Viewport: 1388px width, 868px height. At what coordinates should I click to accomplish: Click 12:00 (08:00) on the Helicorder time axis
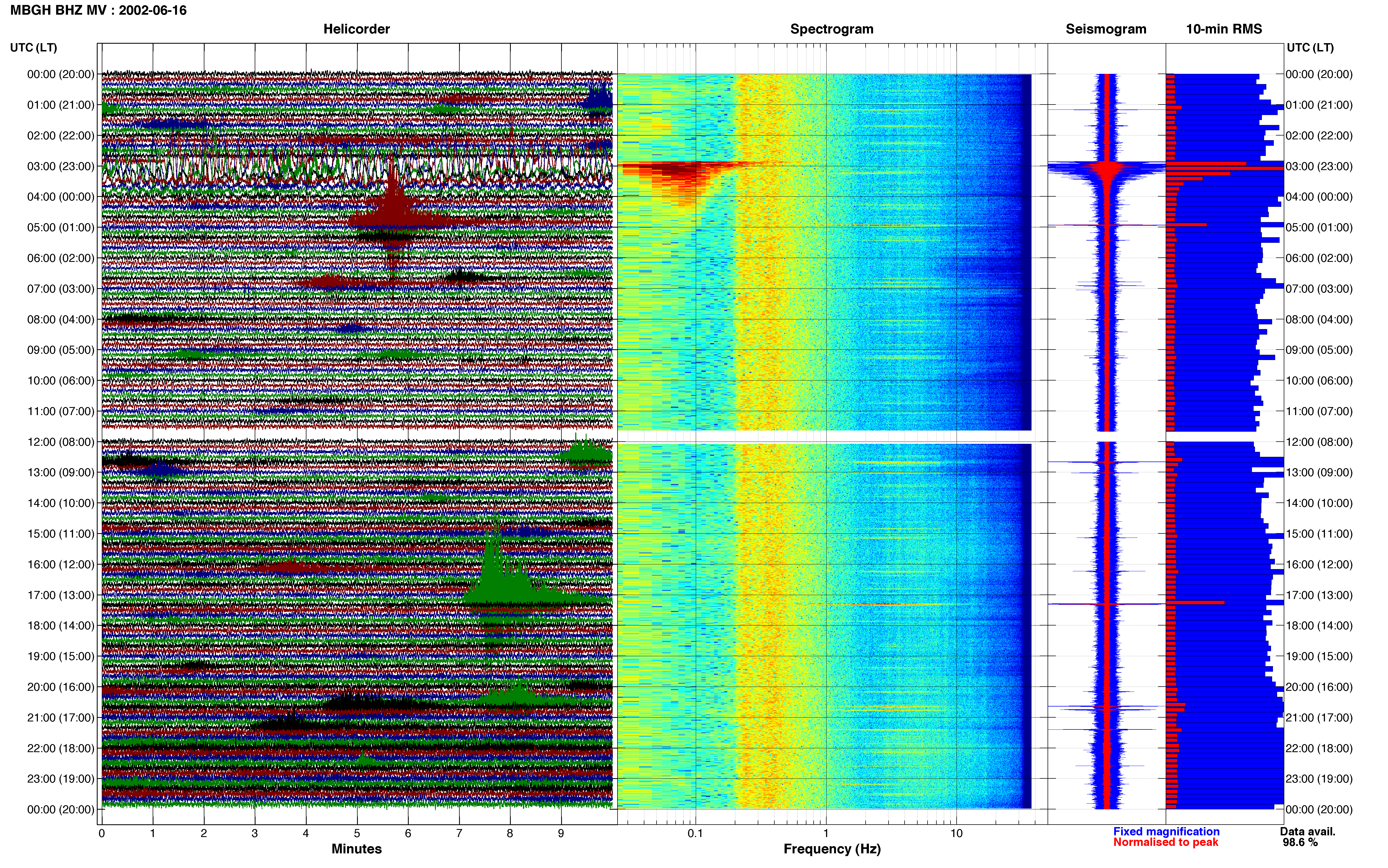point(61,442)
